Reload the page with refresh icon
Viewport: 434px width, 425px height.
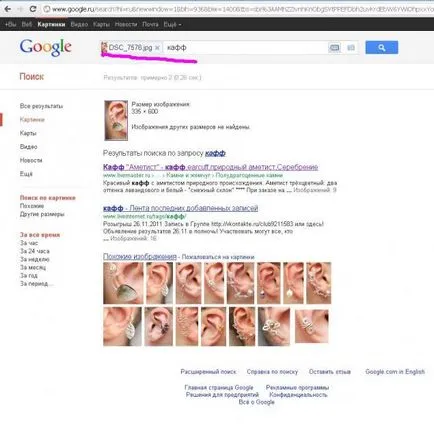(33, 9)
